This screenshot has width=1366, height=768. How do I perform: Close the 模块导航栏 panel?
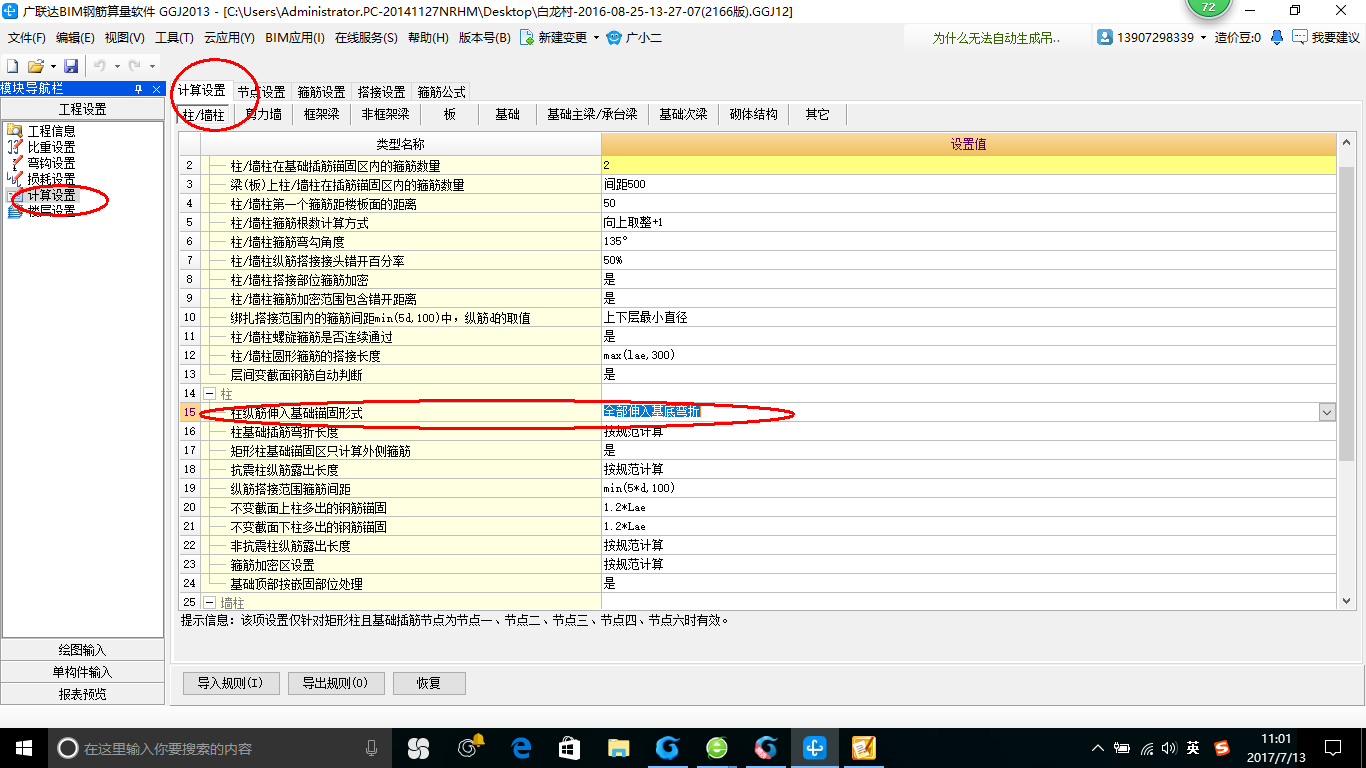pyautogui.click(x=157, y=89)
